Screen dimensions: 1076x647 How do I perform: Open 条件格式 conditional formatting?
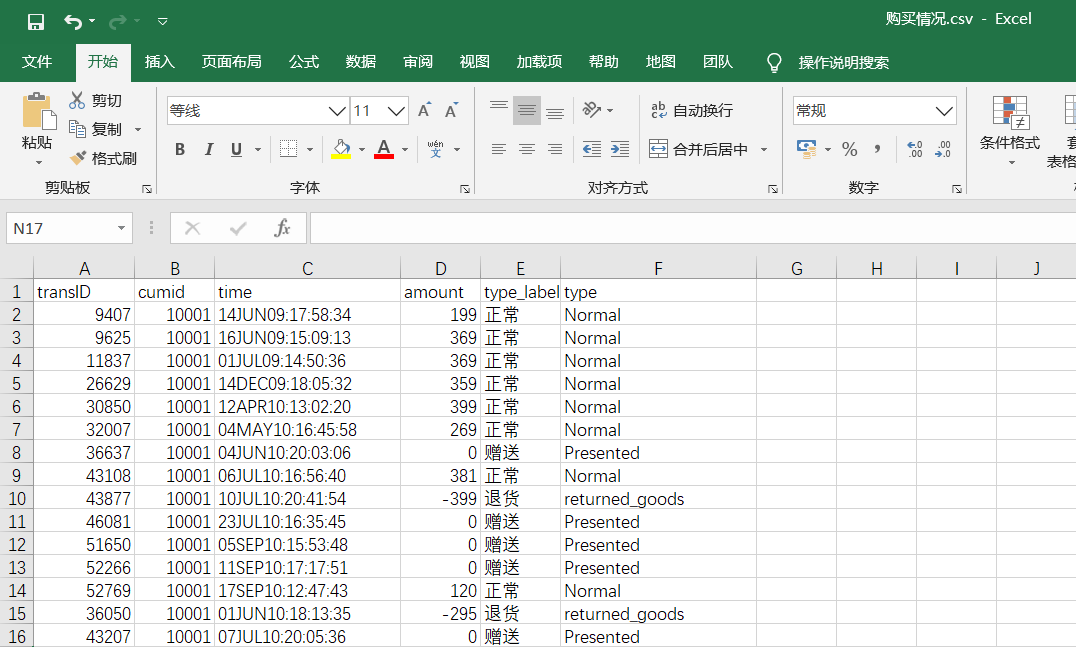(1013, 125)
